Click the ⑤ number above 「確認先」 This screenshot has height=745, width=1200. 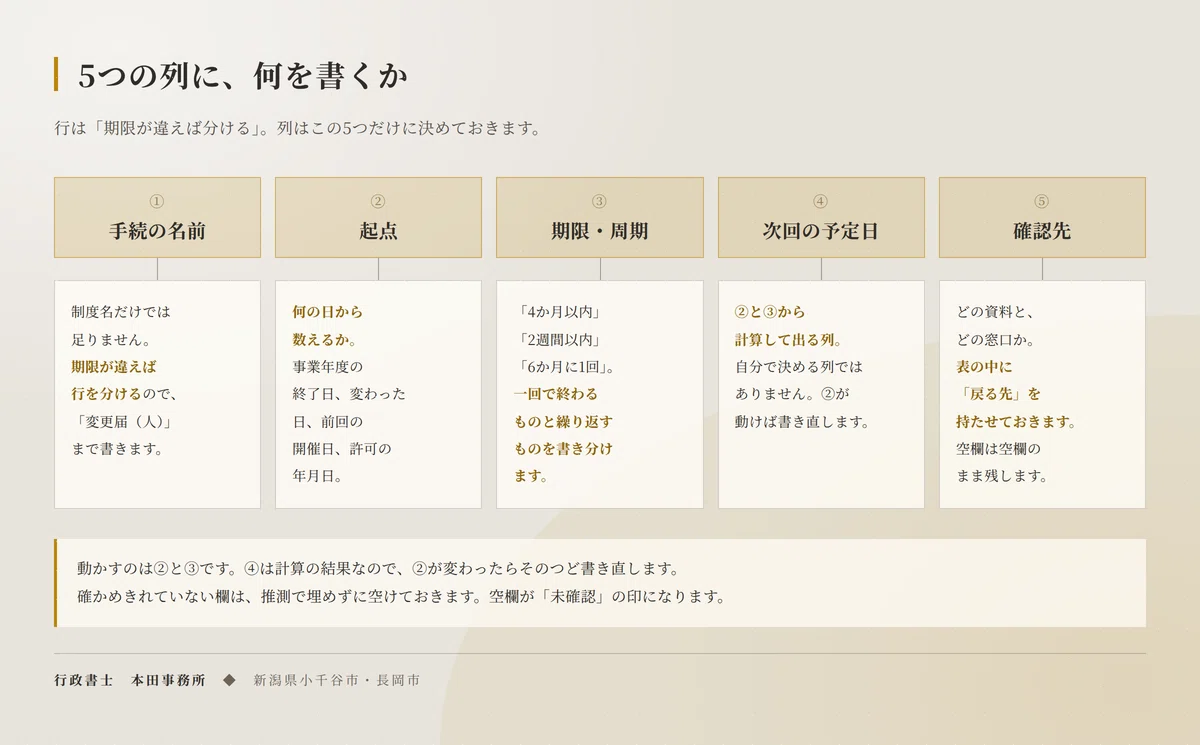tap(1042, 201)
